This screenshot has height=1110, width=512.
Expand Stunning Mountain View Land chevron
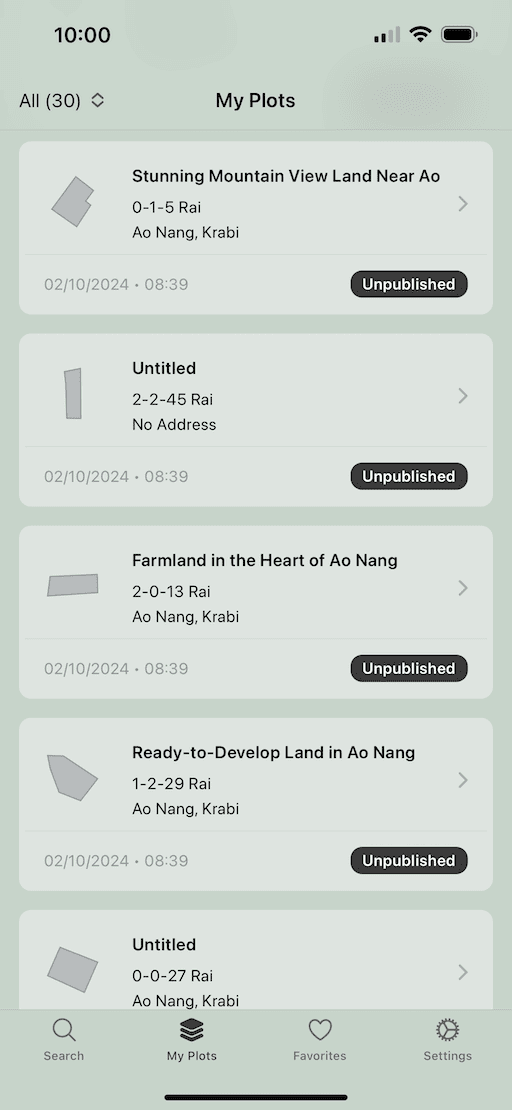pyautogui.click(x=463, y=204)
